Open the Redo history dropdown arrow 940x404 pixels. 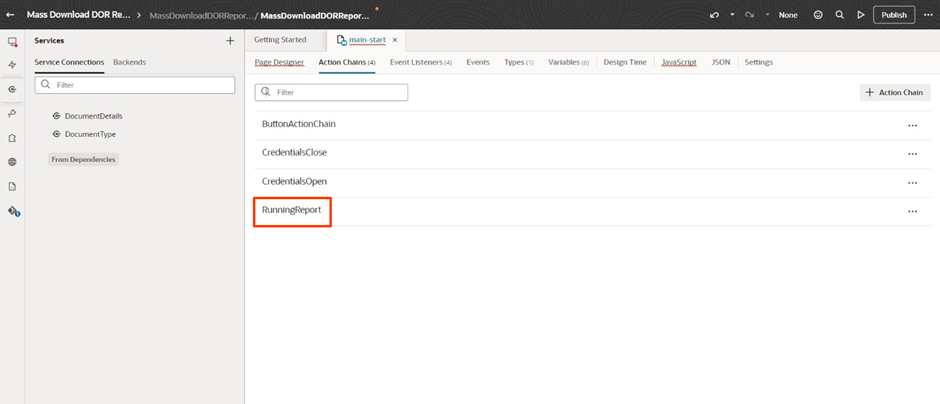click(x=767, y=15)
